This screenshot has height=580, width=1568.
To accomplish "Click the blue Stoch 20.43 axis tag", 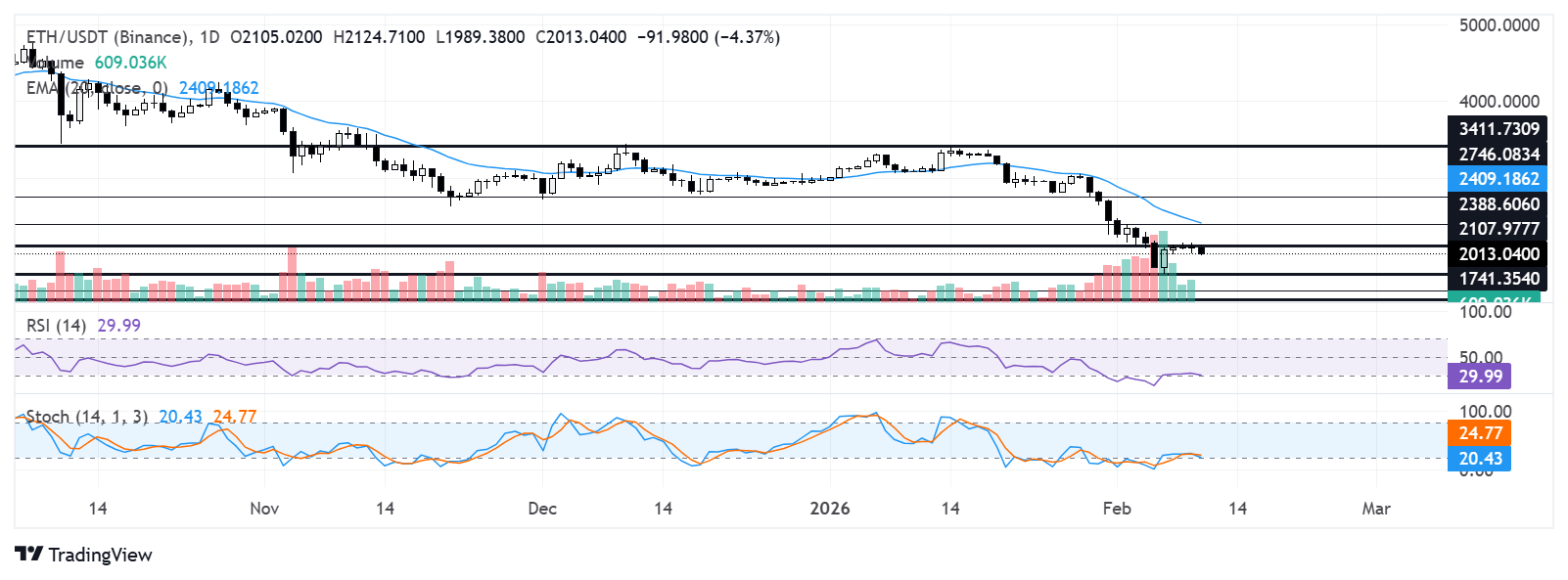I will pos(1480,459).
